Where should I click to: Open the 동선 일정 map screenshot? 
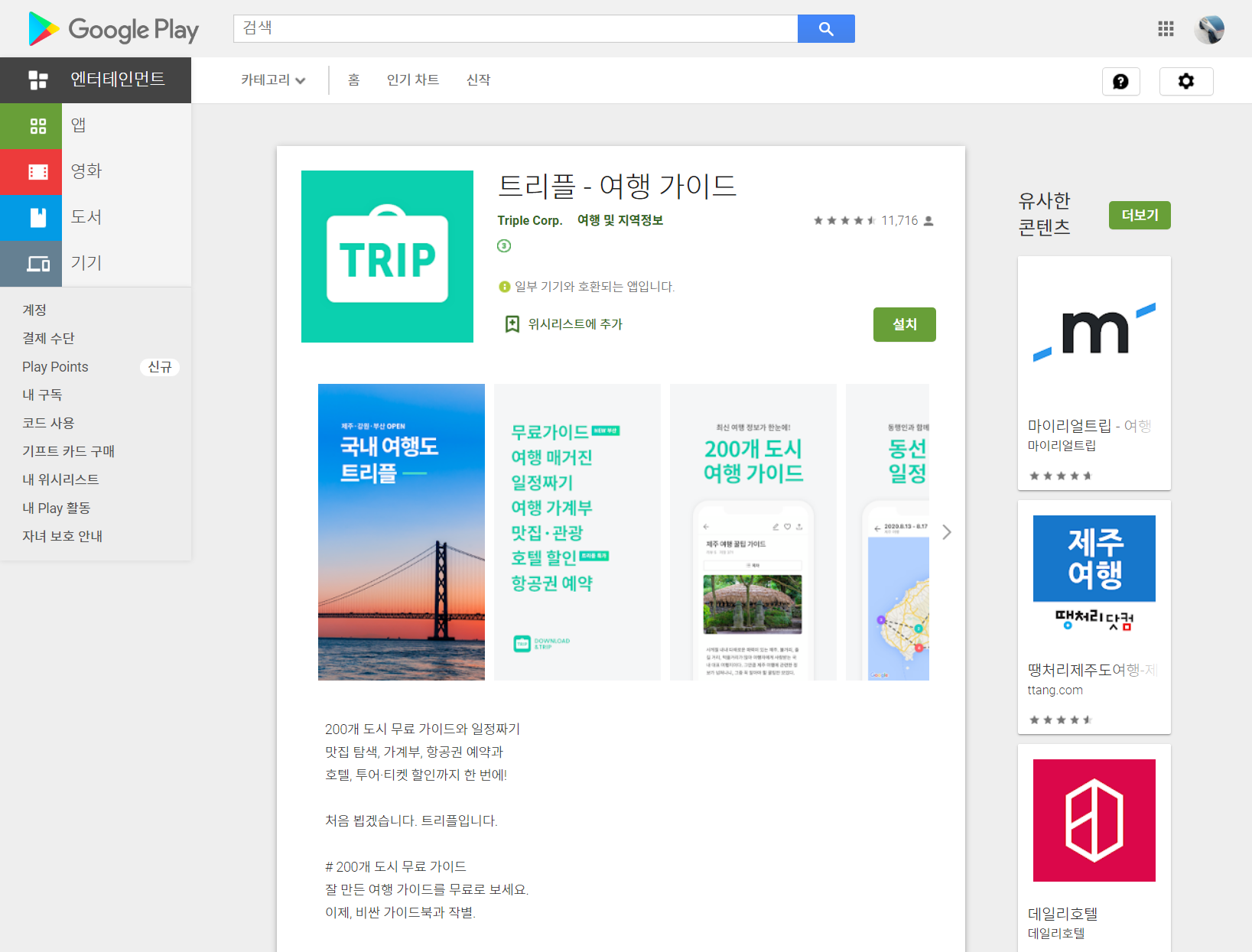pos(887,532)
